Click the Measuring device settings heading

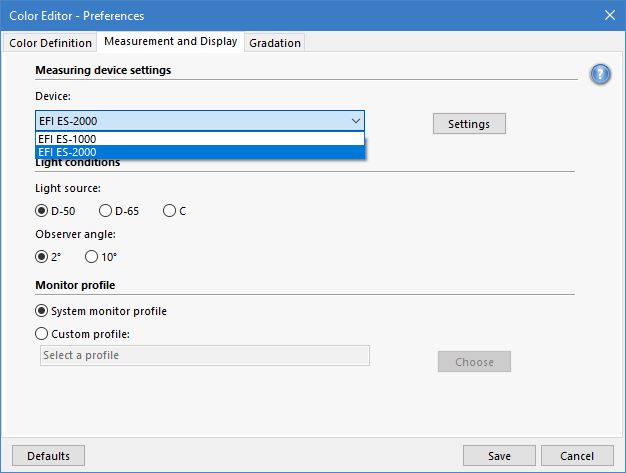103,70
